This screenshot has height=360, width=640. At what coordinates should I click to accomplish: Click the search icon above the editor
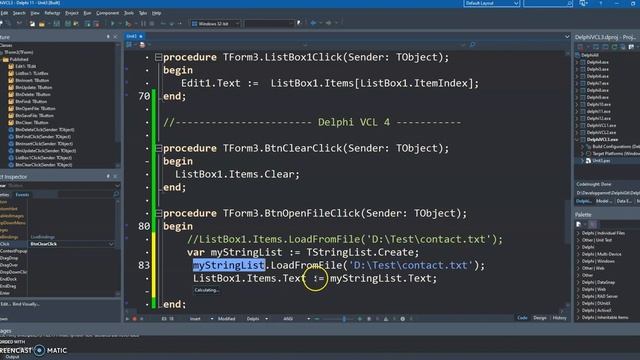(473, 44)
